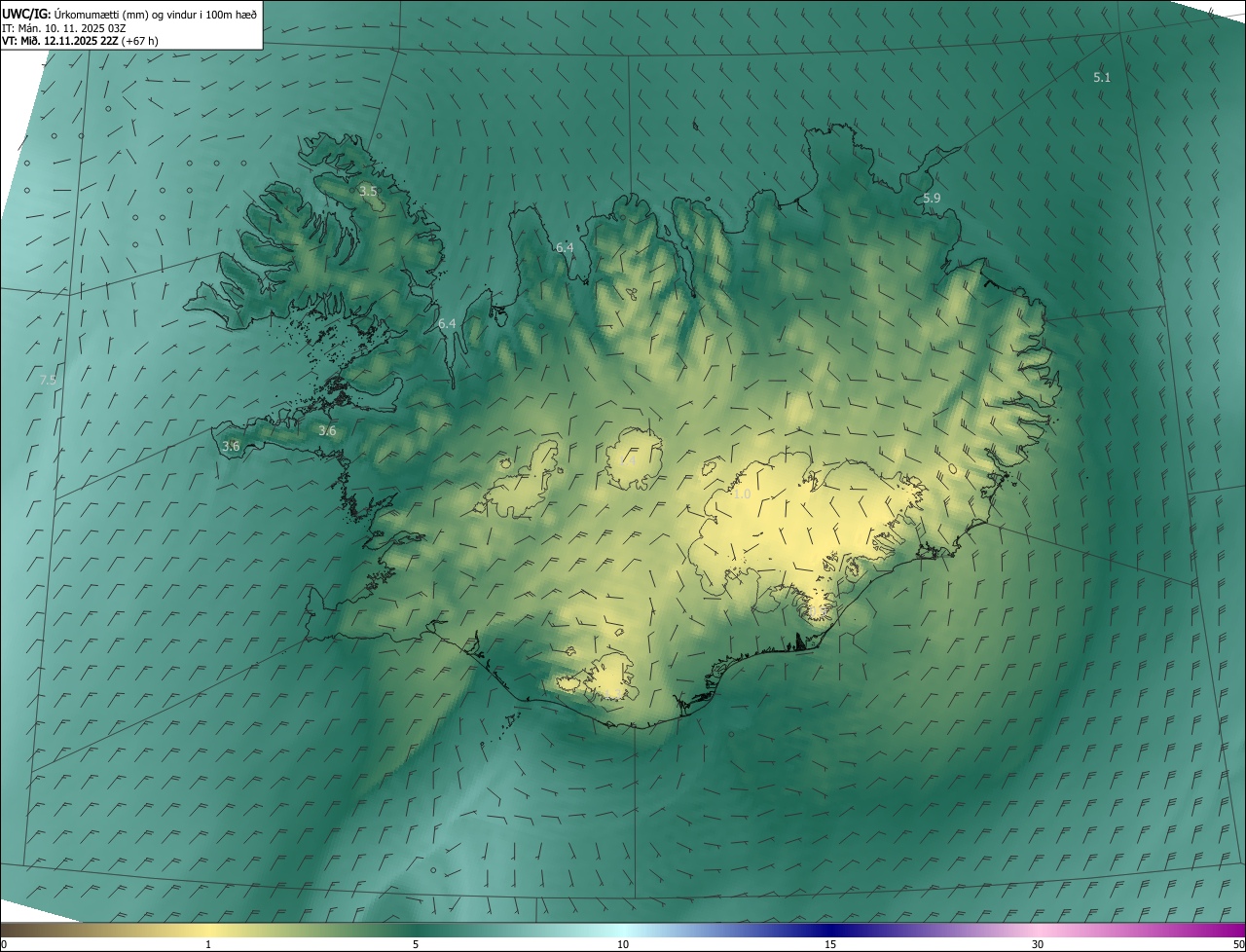The image size is (1246, 952).
Task: Click the '0' tick on the colour scale
Action: (x=4, y=944)
